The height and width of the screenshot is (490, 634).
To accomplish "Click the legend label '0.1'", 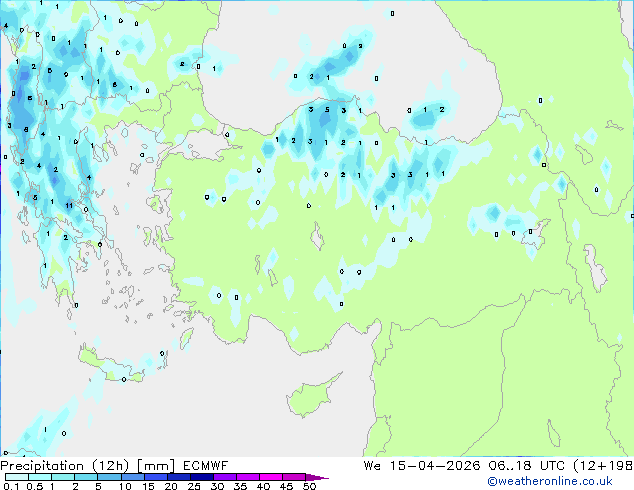I will 11,486.
